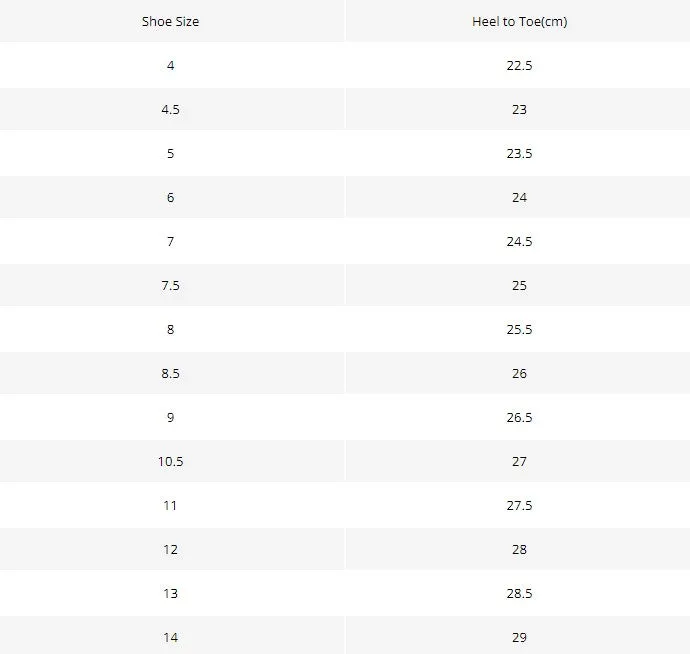Click the 27.5 length cell
The height and width of the screenshot is (654, 690).
tap(519, 506)
